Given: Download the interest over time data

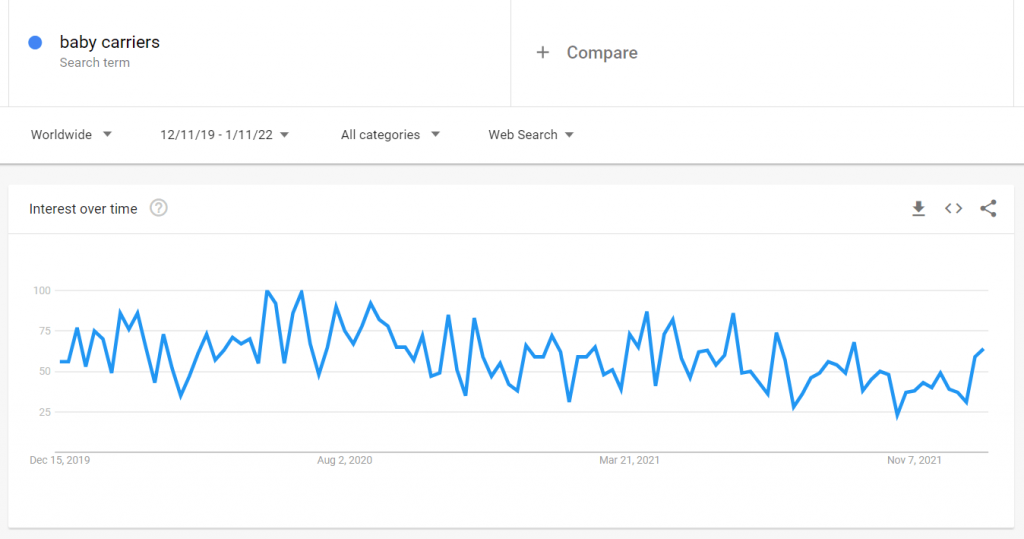Looking at the screenshot, I should click(x=918, y=208).
